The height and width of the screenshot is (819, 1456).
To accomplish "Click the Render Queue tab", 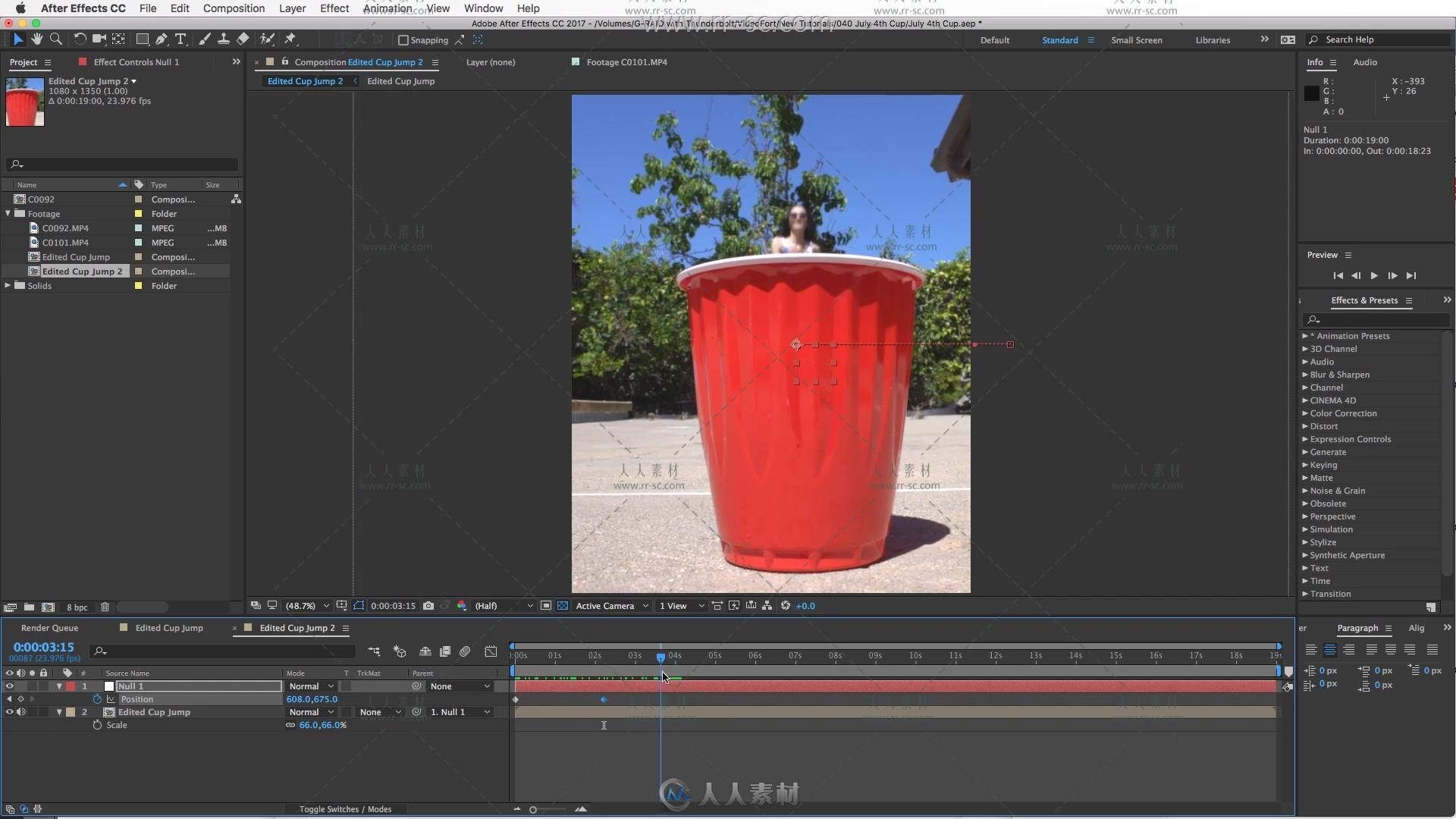I will point(49,627).
